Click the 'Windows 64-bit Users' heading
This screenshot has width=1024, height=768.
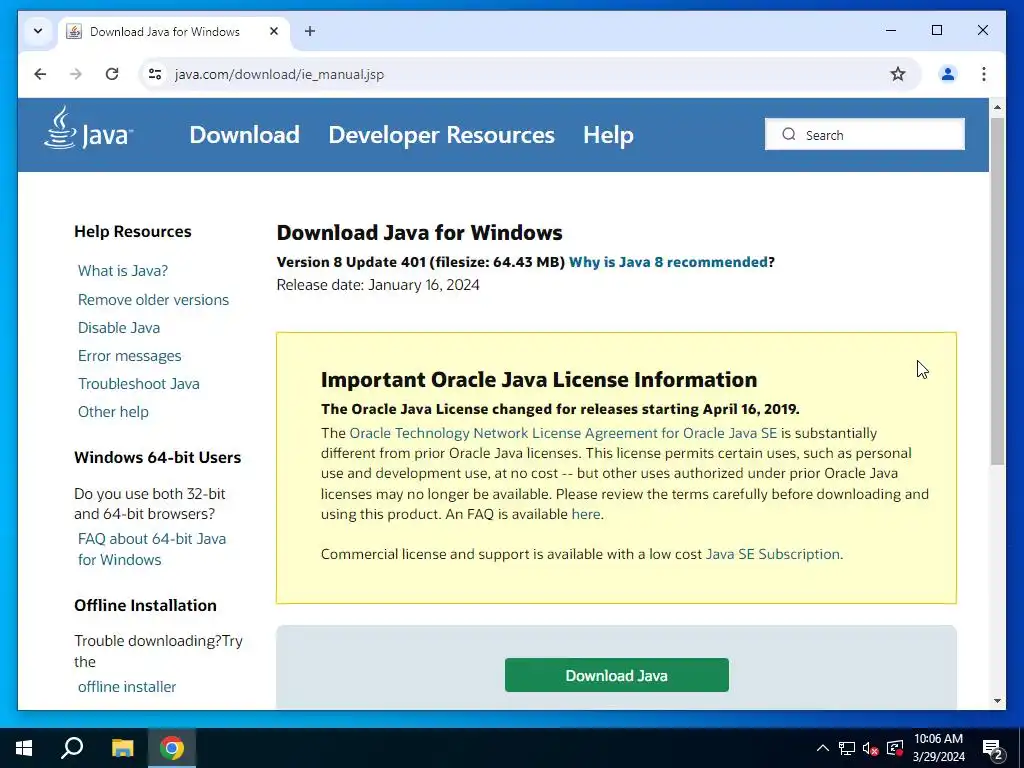click(157, 457)
